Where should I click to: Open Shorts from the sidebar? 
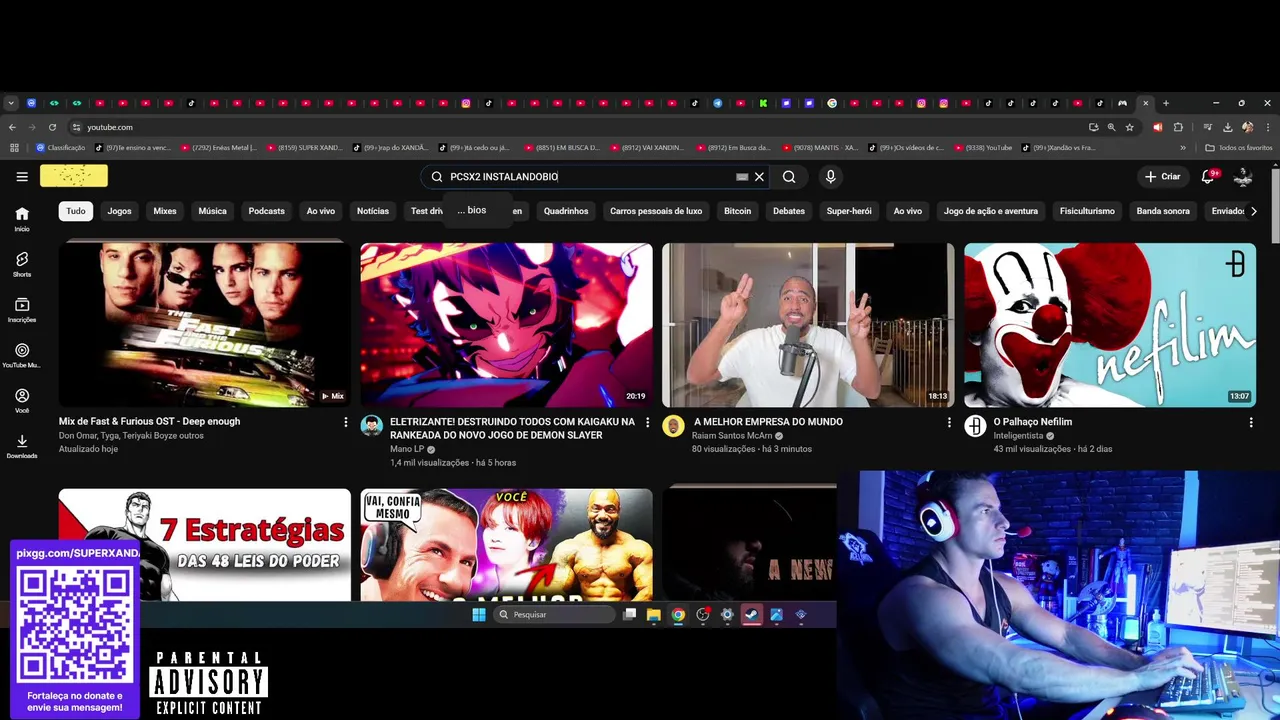22,264
